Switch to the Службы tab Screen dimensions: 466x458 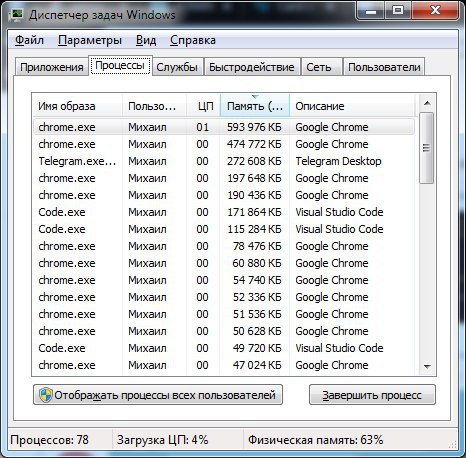[x=177, y=67]
